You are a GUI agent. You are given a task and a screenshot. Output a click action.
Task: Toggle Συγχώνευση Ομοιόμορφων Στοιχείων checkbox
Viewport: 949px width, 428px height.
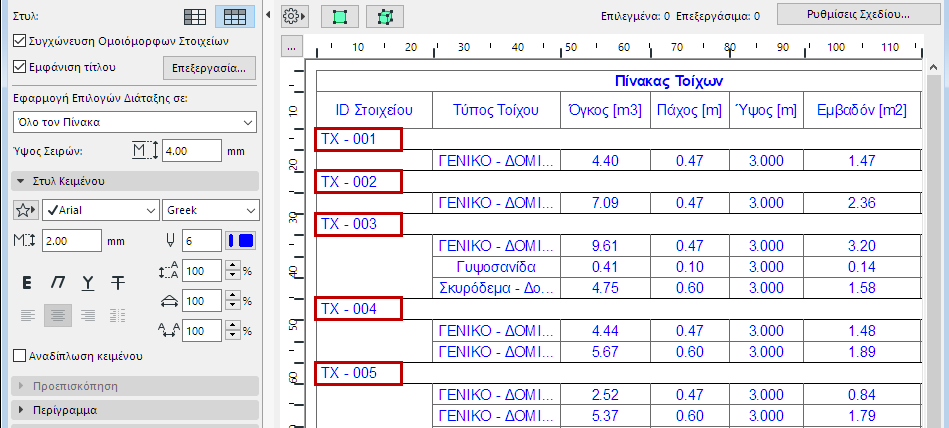[19, 41]
